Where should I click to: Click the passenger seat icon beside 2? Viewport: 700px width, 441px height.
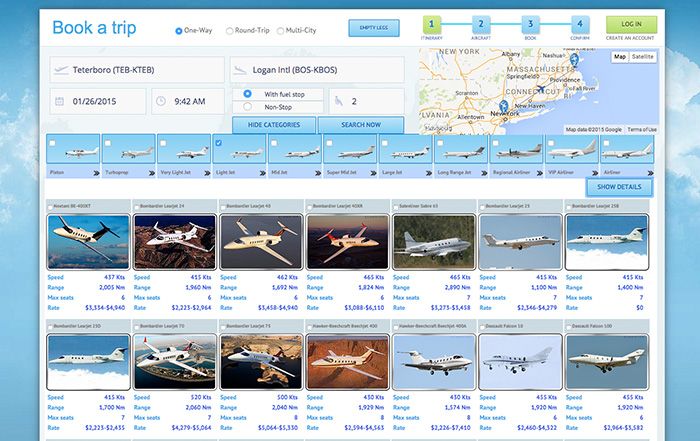click(x=338, y=101)
